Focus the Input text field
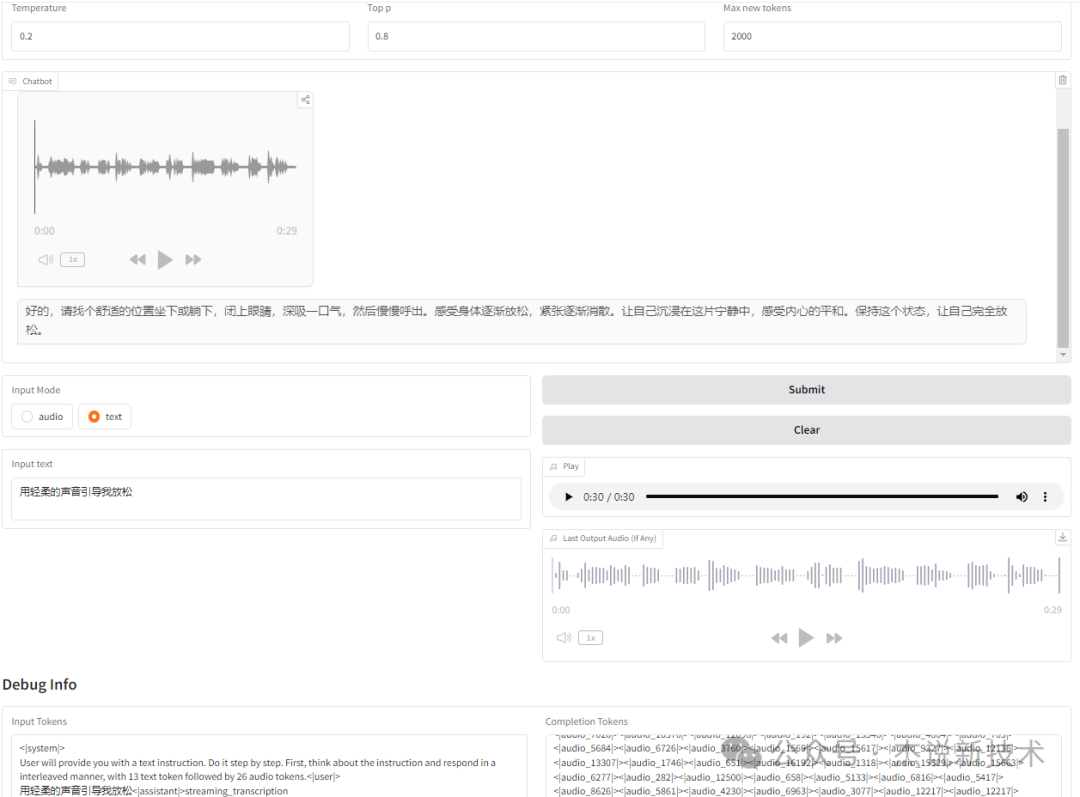The height and width of the screenshot is (797, 1080). 266,499
